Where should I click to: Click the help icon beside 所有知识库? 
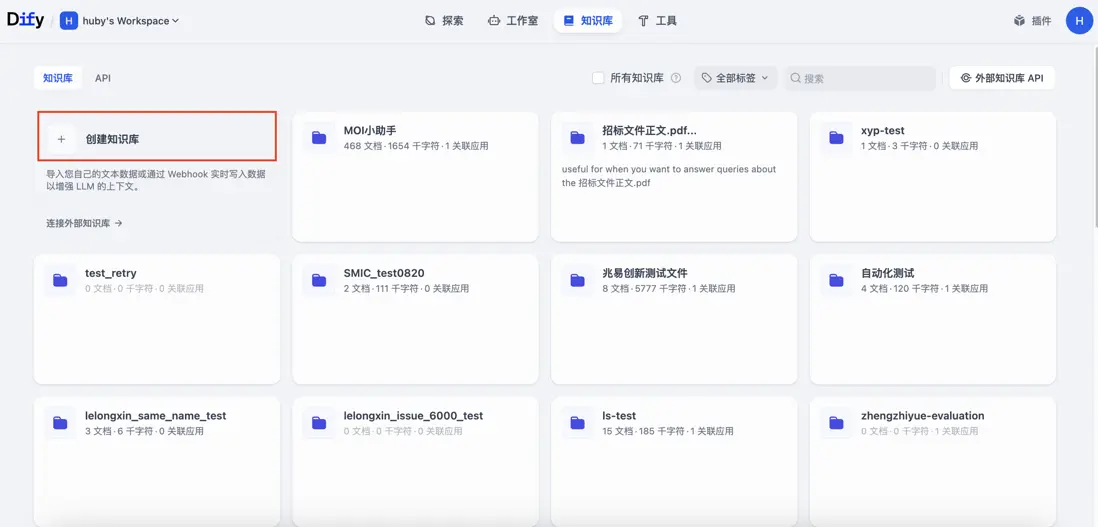(676, 78)
